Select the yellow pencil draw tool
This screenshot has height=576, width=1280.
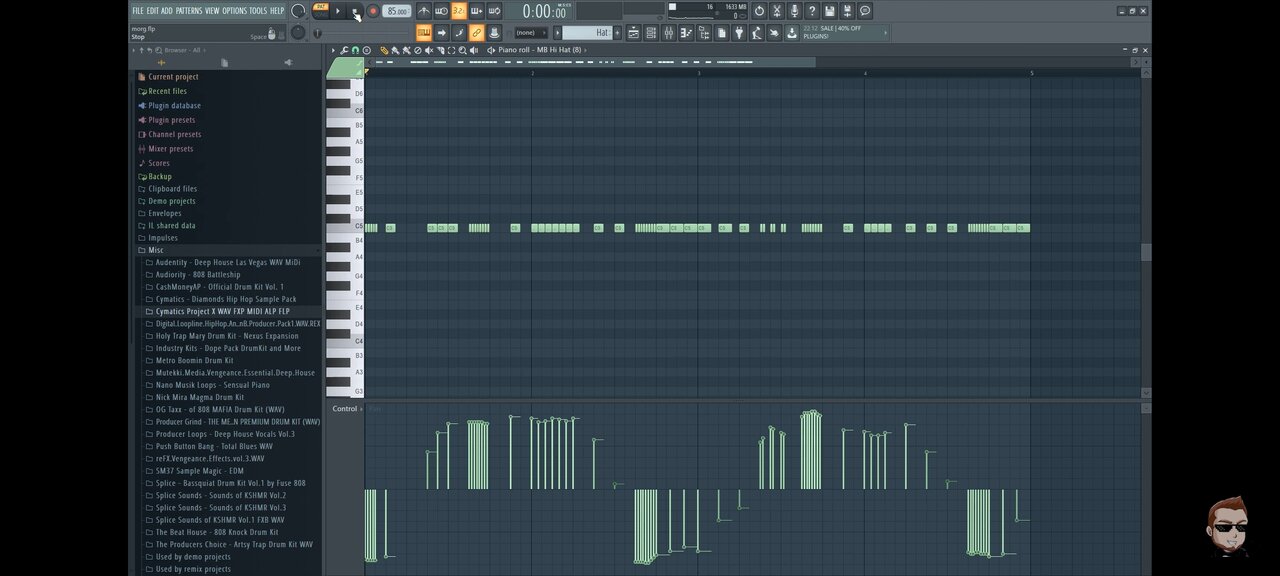(384, 50)
